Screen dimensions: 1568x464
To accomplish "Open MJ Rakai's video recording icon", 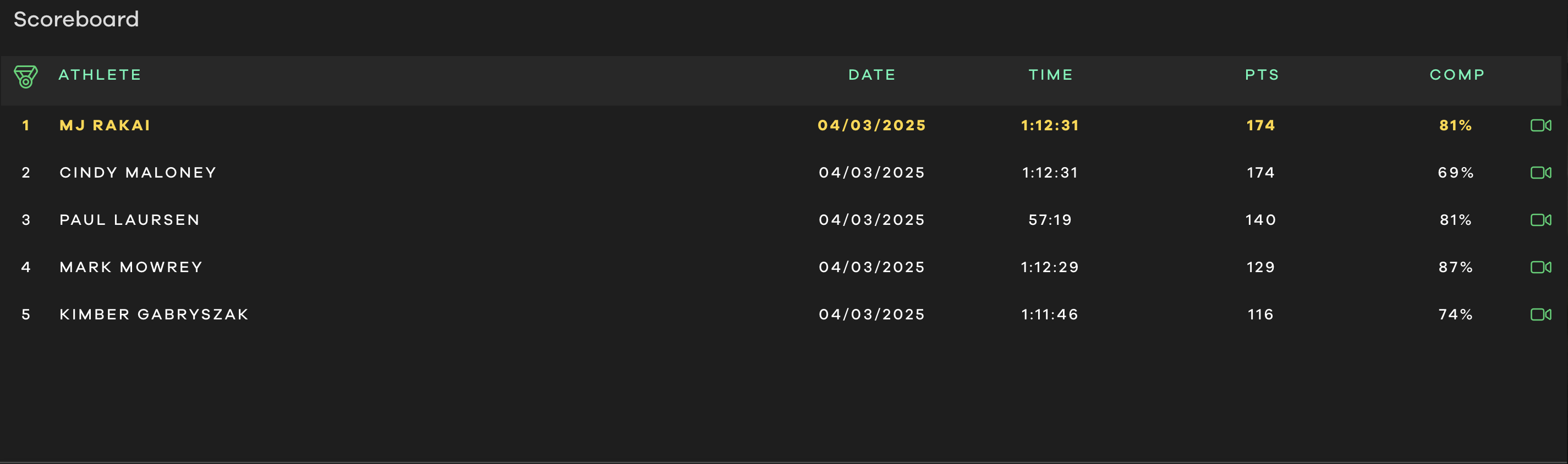I will click(x=1540, y=125).
